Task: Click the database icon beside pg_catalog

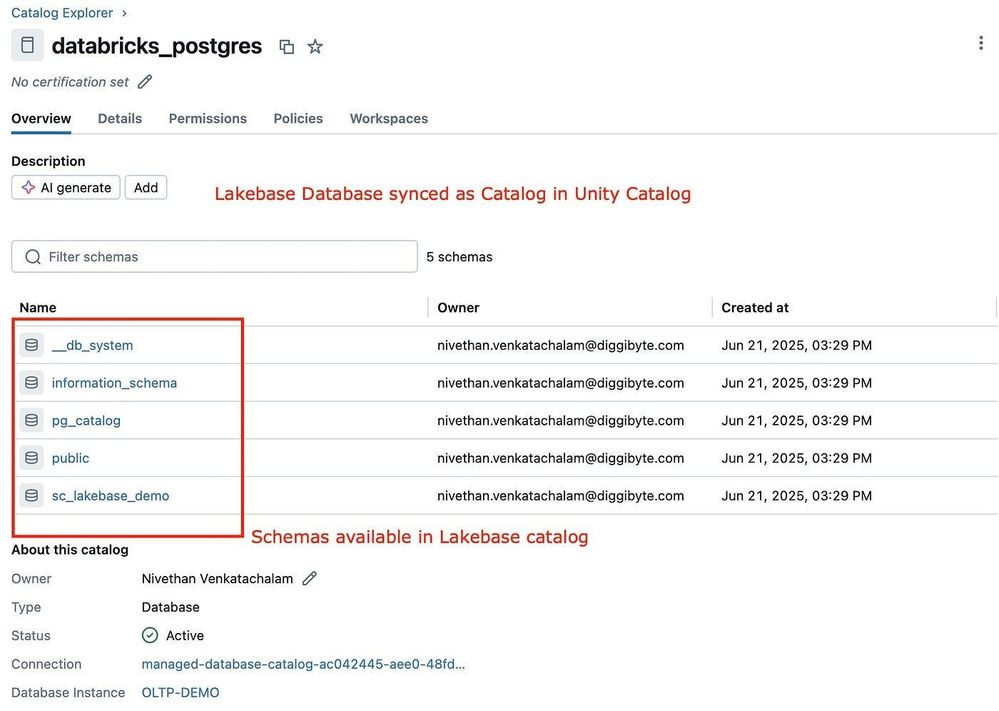Action: point(31,420)
